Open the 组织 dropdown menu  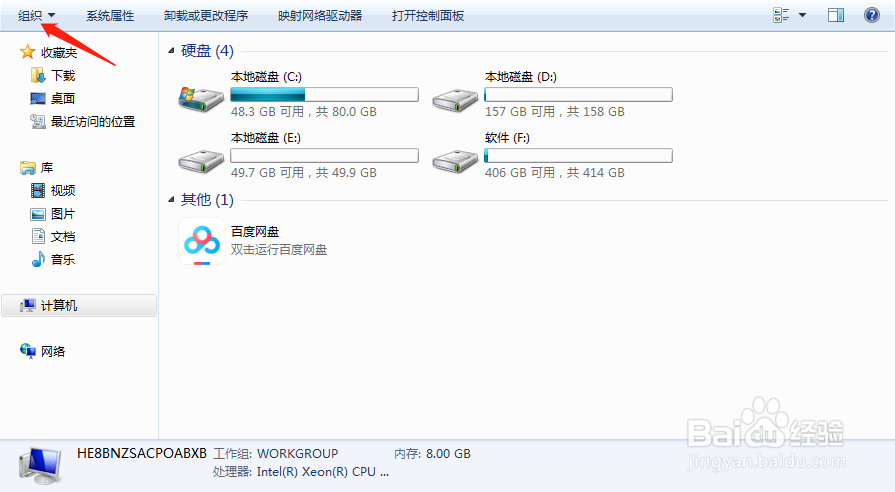(x=36, y=15)
